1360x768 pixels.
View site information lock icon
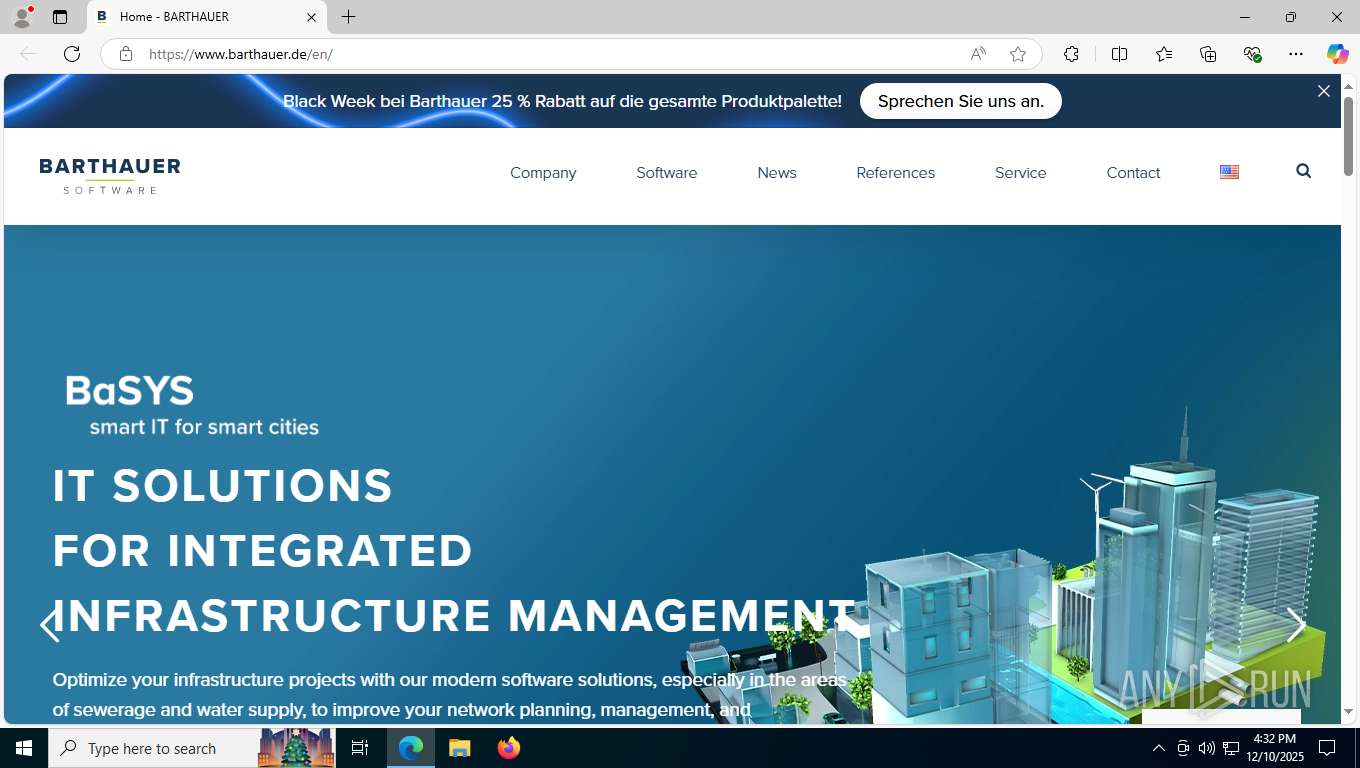126,54
